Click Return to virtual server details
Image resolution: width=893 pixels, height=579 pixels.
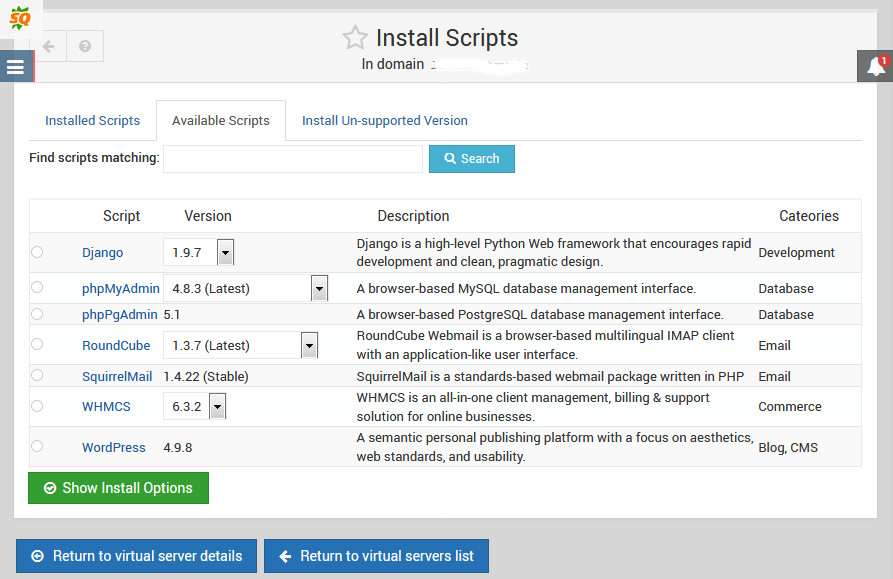tap(136, 556)
